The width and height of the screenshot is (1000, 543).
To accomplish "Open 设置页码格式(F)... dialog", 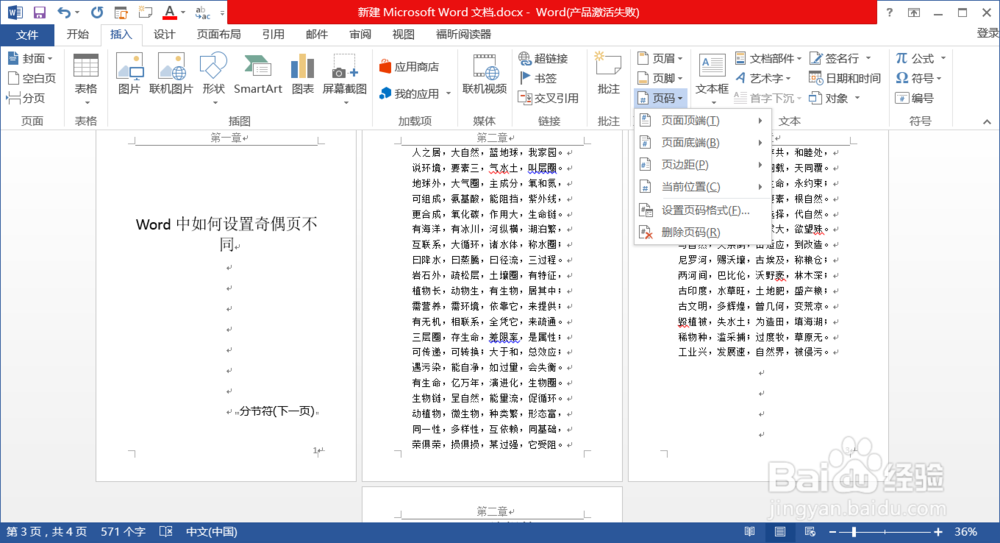I will 702,211.
